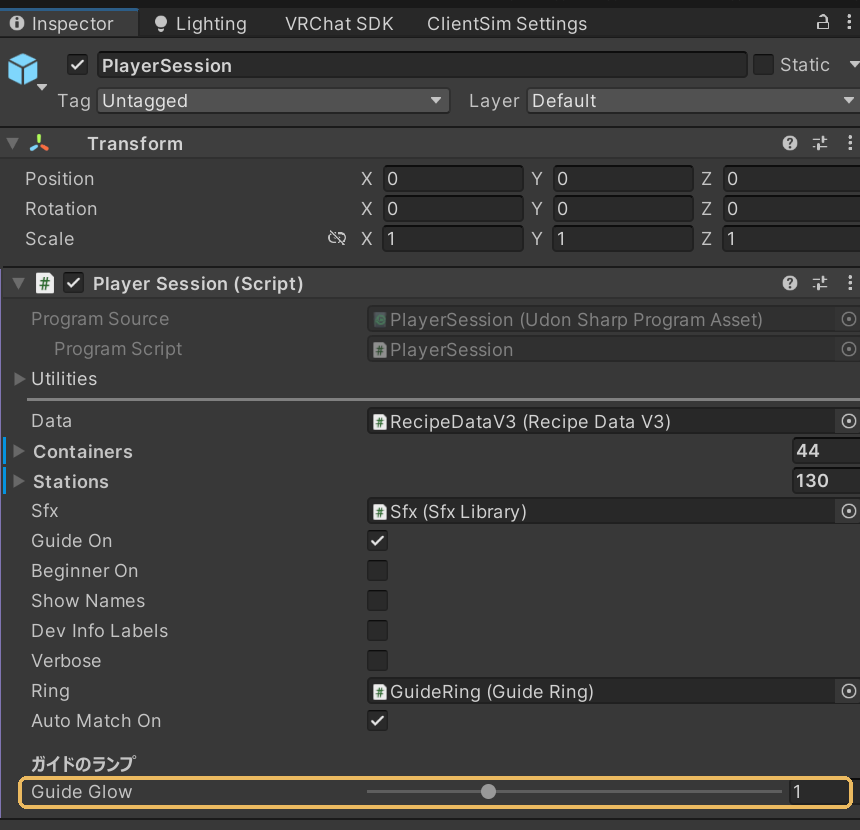Collapse the Player Session script foldout
Screen dimensions: 860x830
click(x=19, y=283)
